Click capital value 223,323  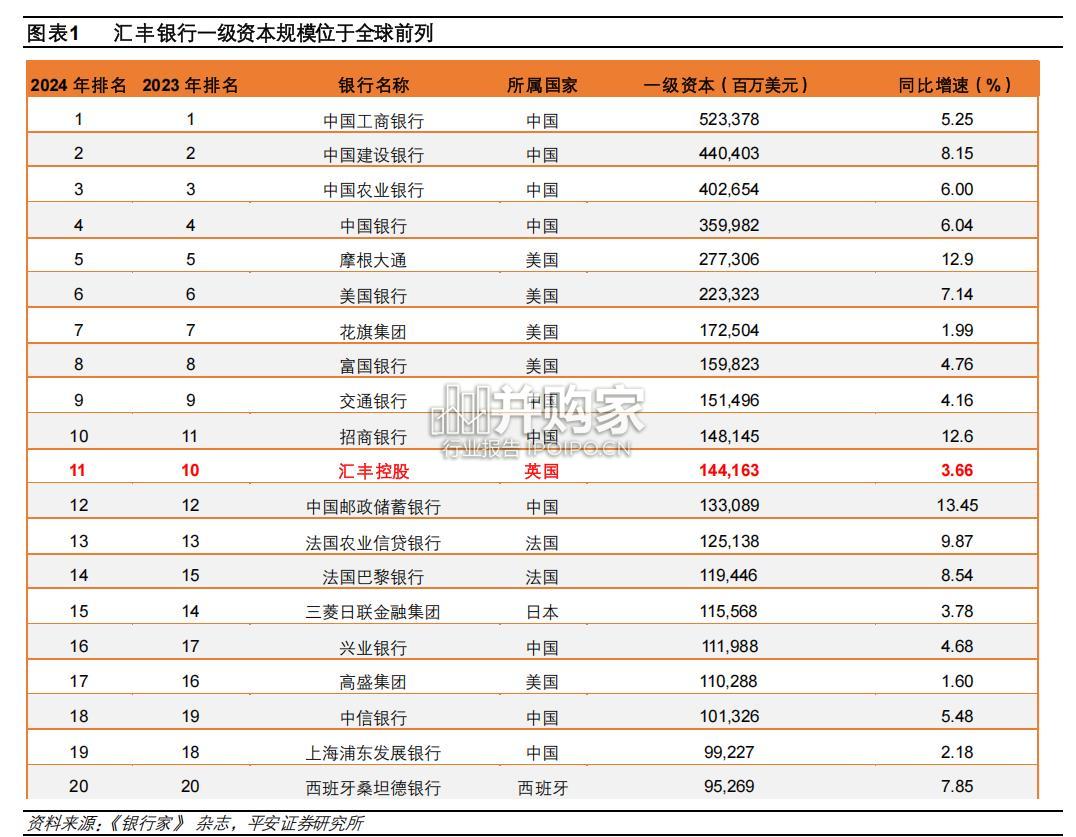pos(729,294)
